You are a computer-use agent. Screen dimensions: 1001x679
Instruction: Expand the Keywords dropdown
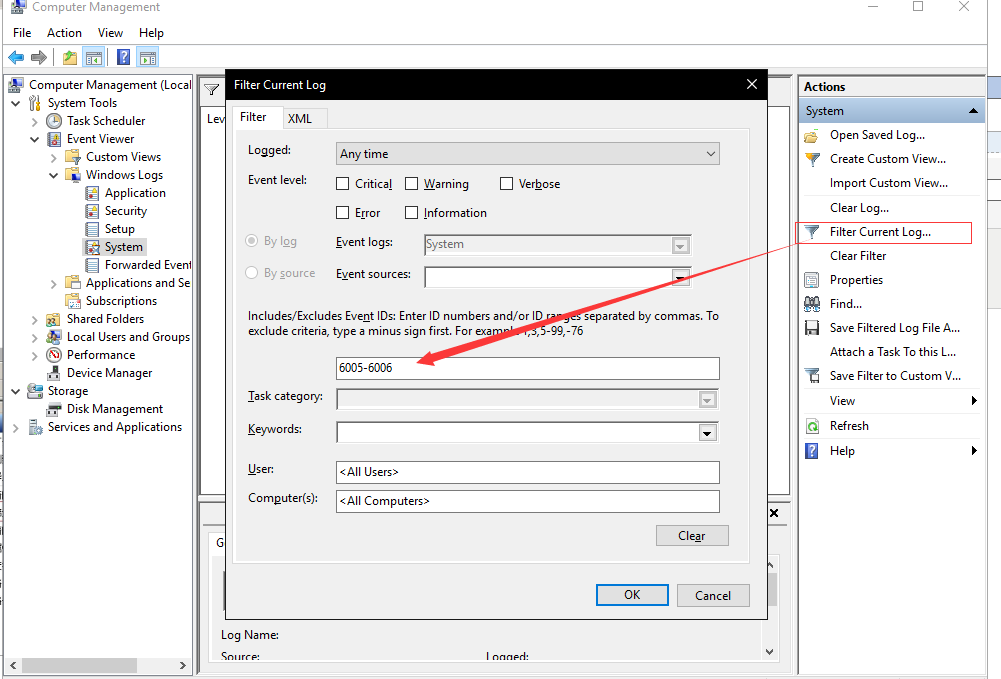(x=708, y=432)
